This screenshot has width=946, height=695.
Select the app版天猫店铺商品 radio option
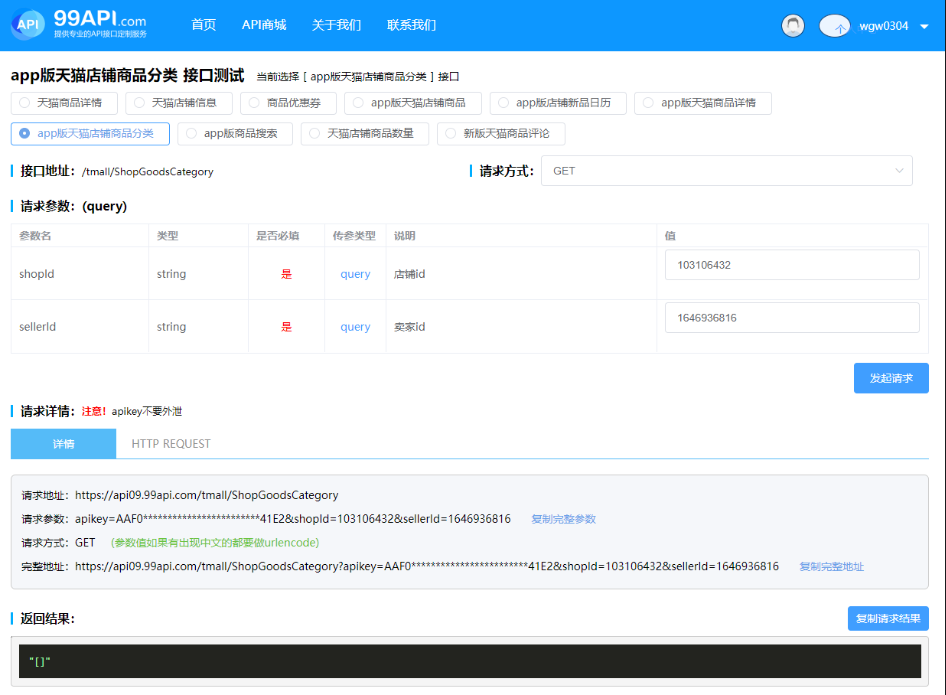(413, 103)
